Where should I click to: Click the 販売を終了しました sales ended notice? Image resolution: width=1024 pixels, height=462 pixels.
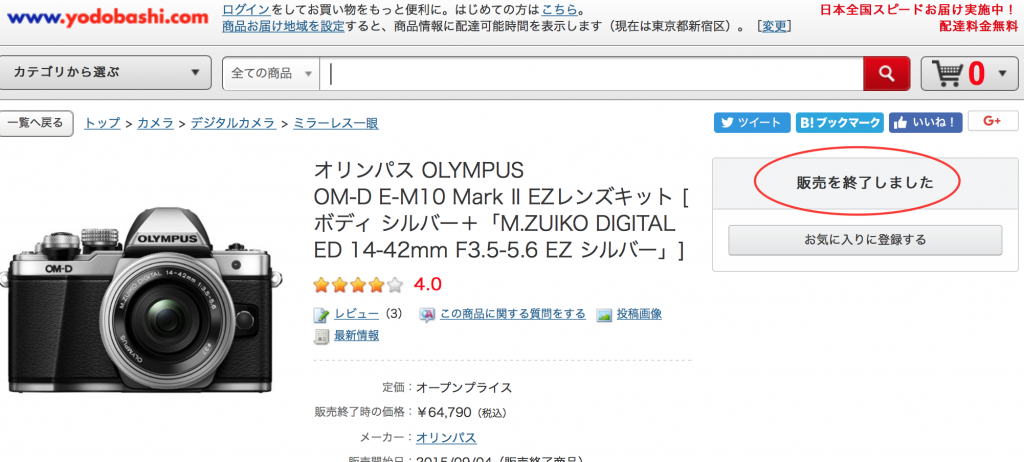coord(865,183)
